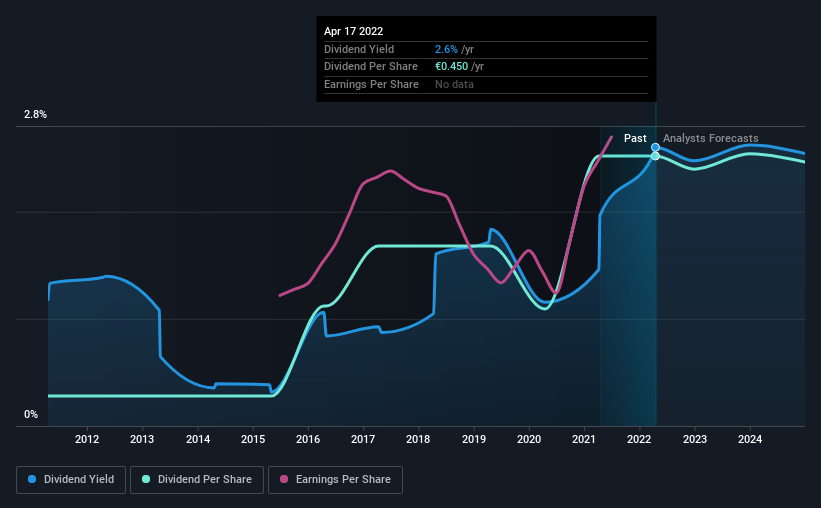Click the tooltip Earnings Per Share row label

(371, 84)
